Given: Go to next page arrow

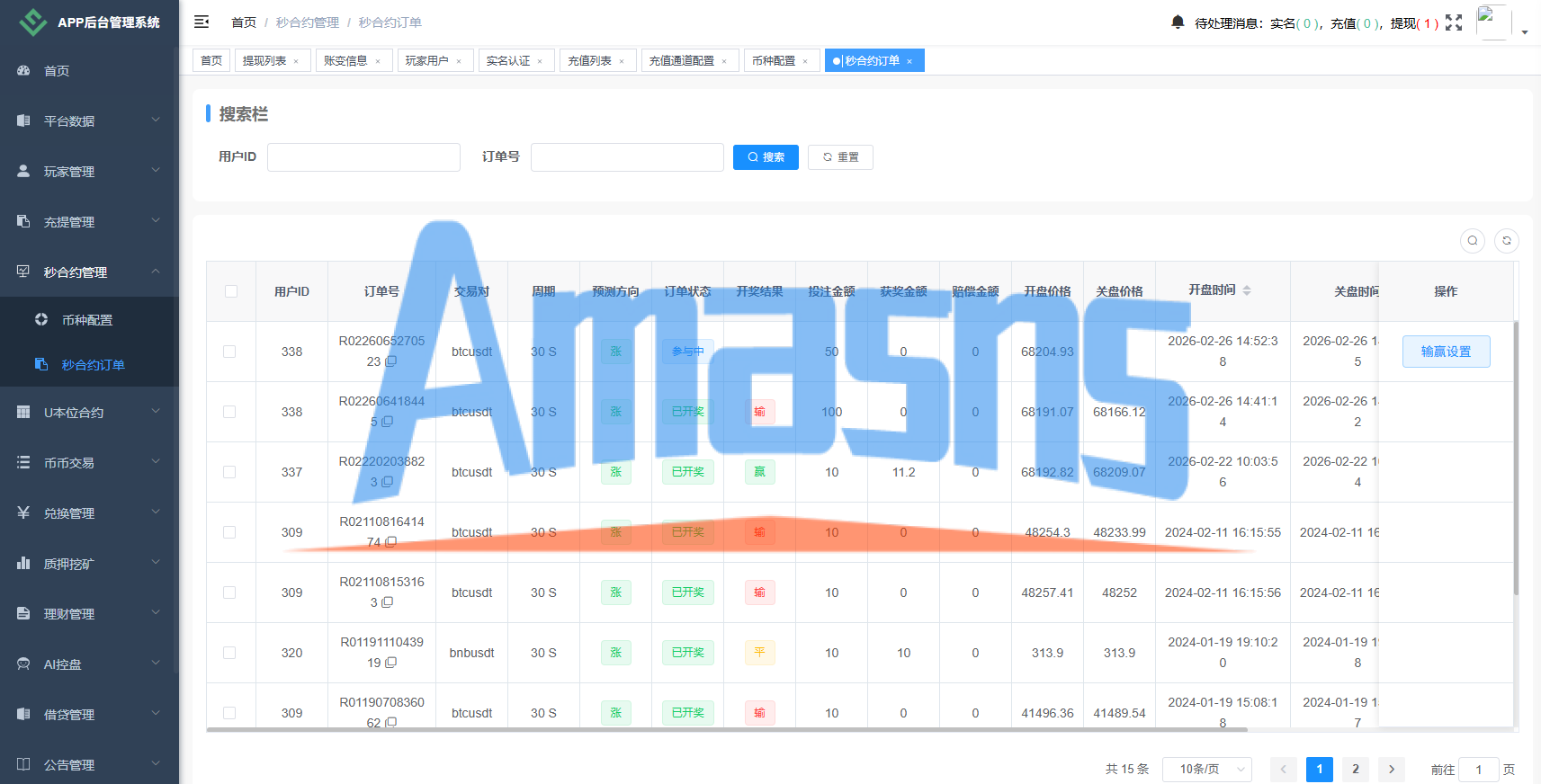Looking at the screenshot, I should [1392, 770].
